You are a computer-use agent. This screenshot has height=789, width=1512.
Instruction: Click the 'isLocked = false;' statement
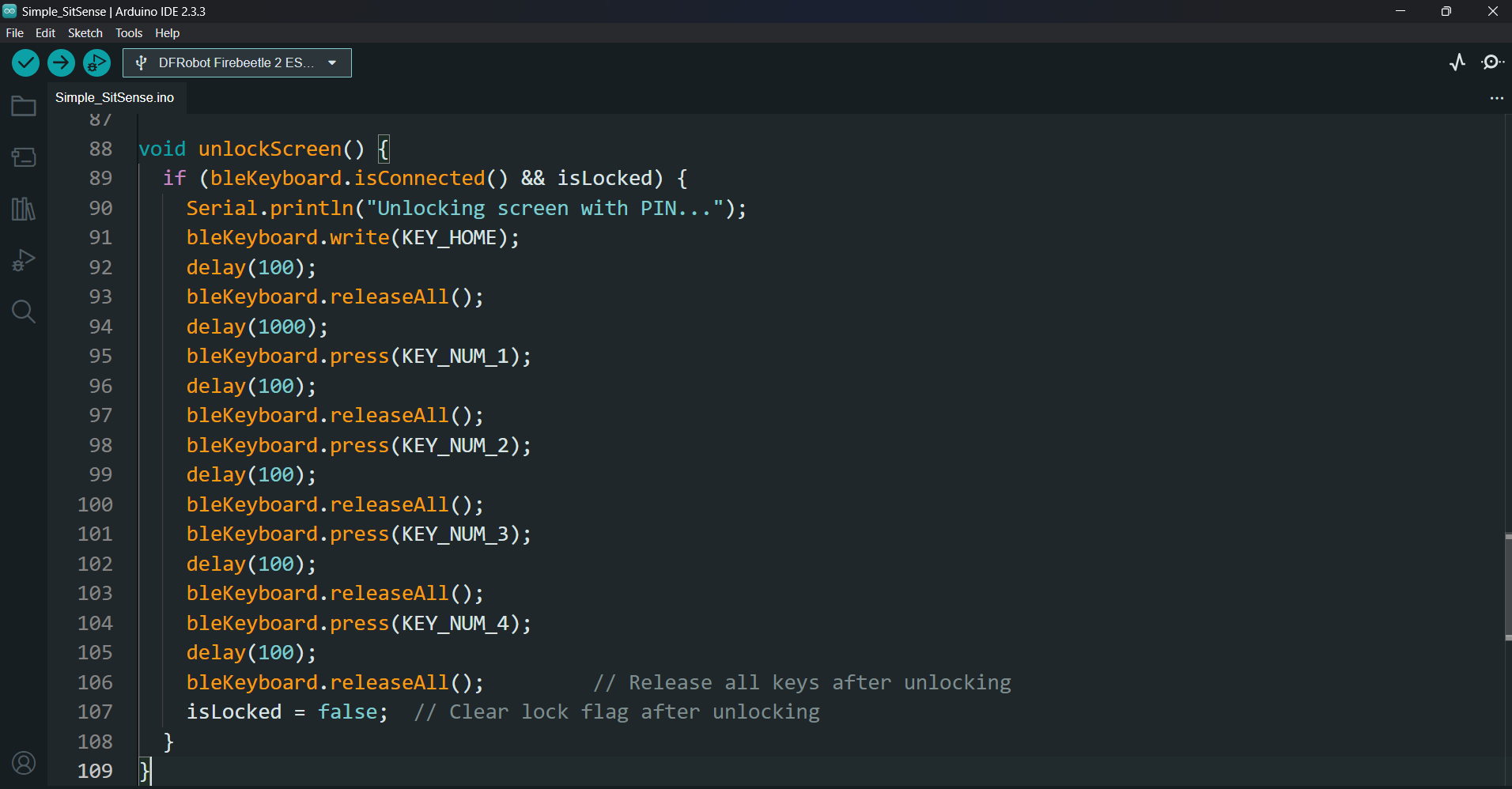[x=288, y=712]
